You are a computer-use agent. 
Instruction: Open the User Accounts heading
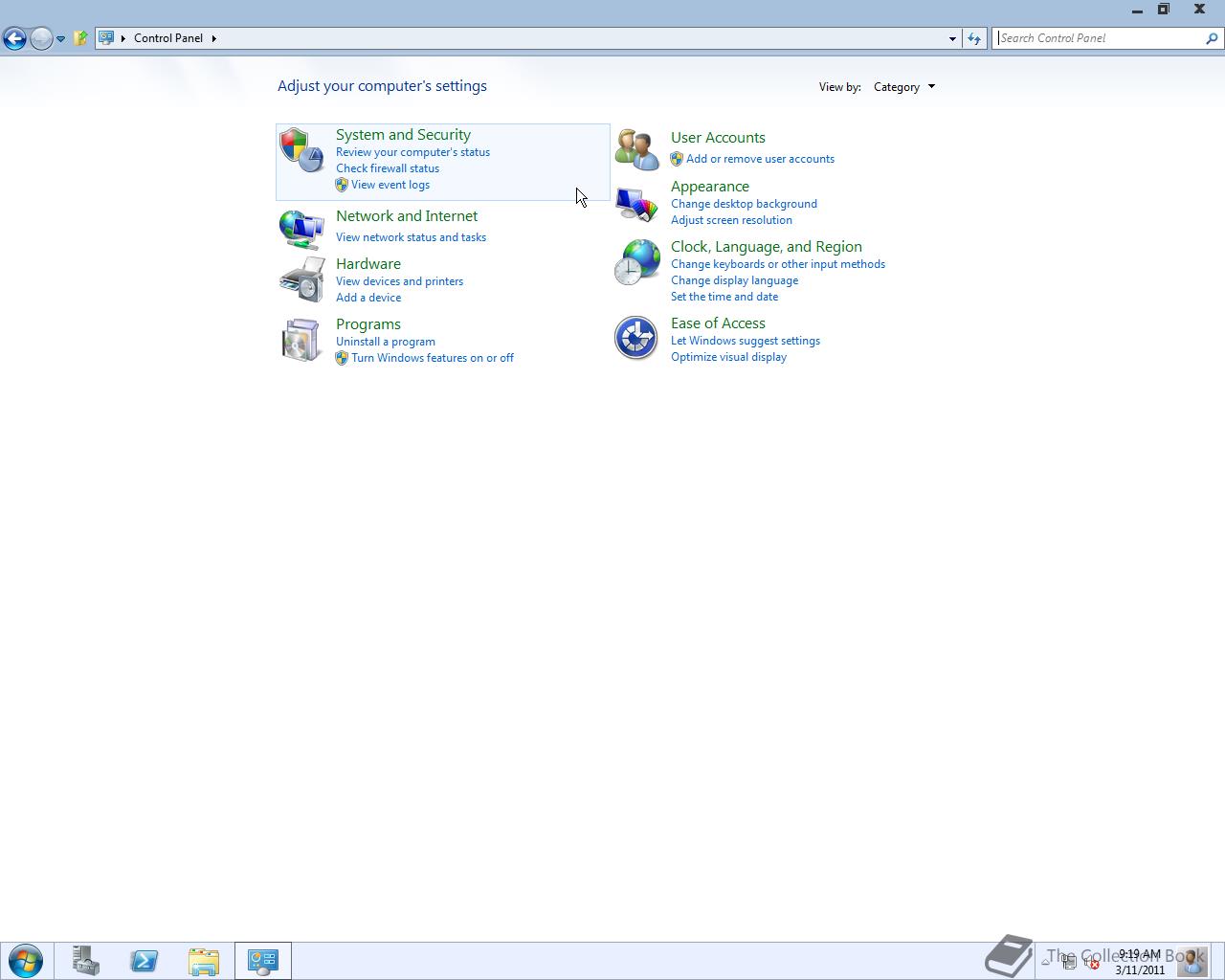(718, 138)
